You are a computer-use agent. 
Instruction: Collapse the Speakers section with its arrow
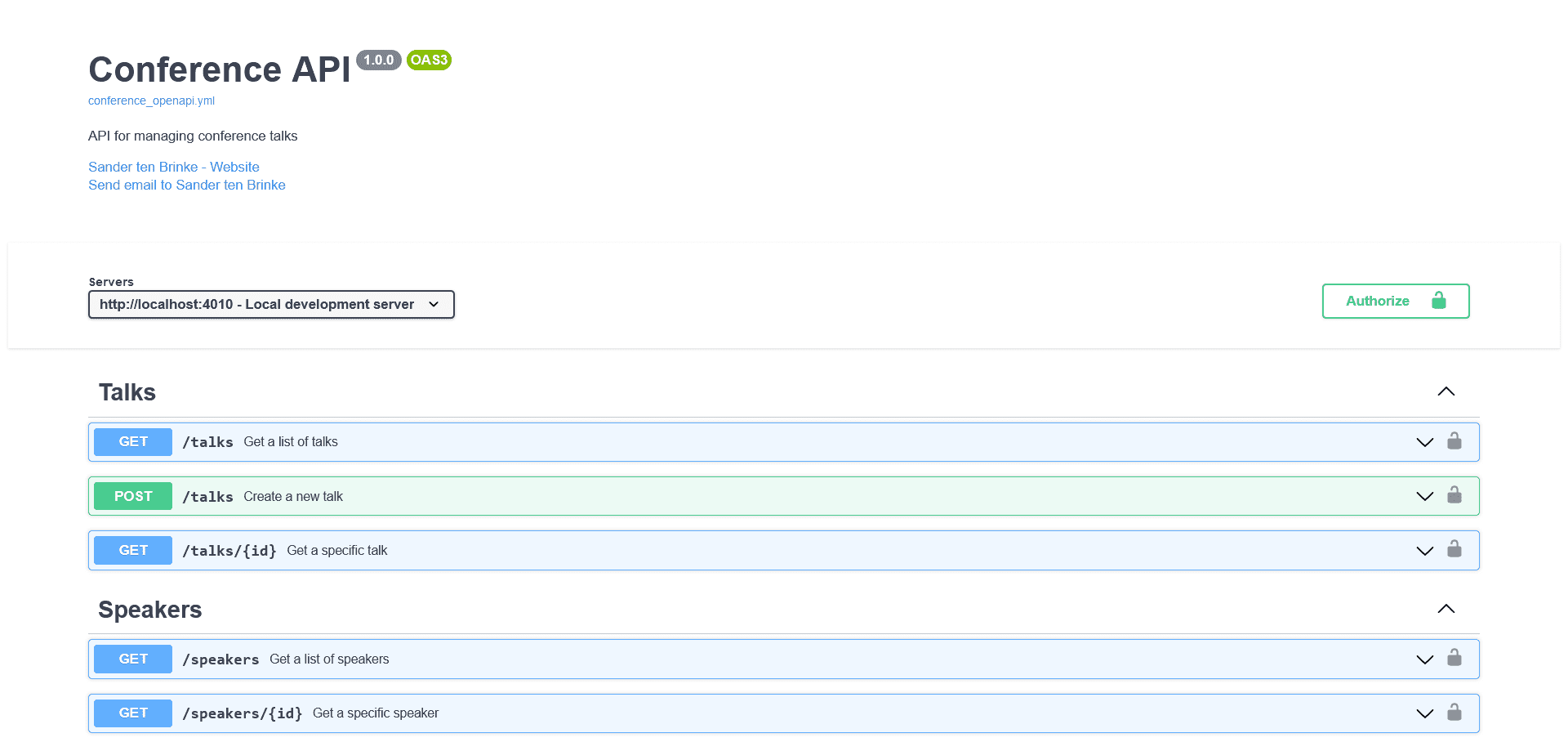tap(1446, 609)
